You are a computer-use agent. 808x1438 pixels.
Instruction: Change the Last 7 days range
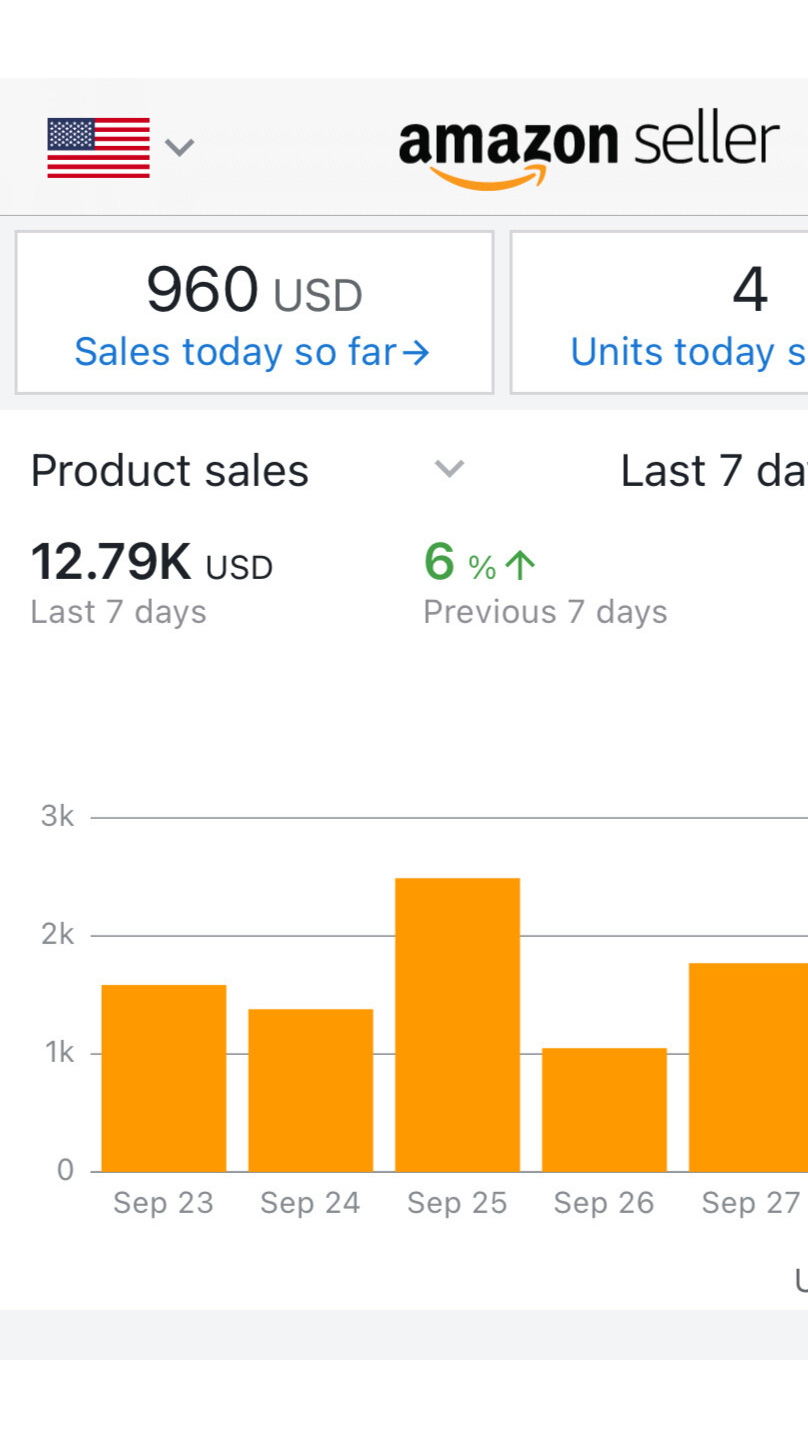(x=712, y=471)
